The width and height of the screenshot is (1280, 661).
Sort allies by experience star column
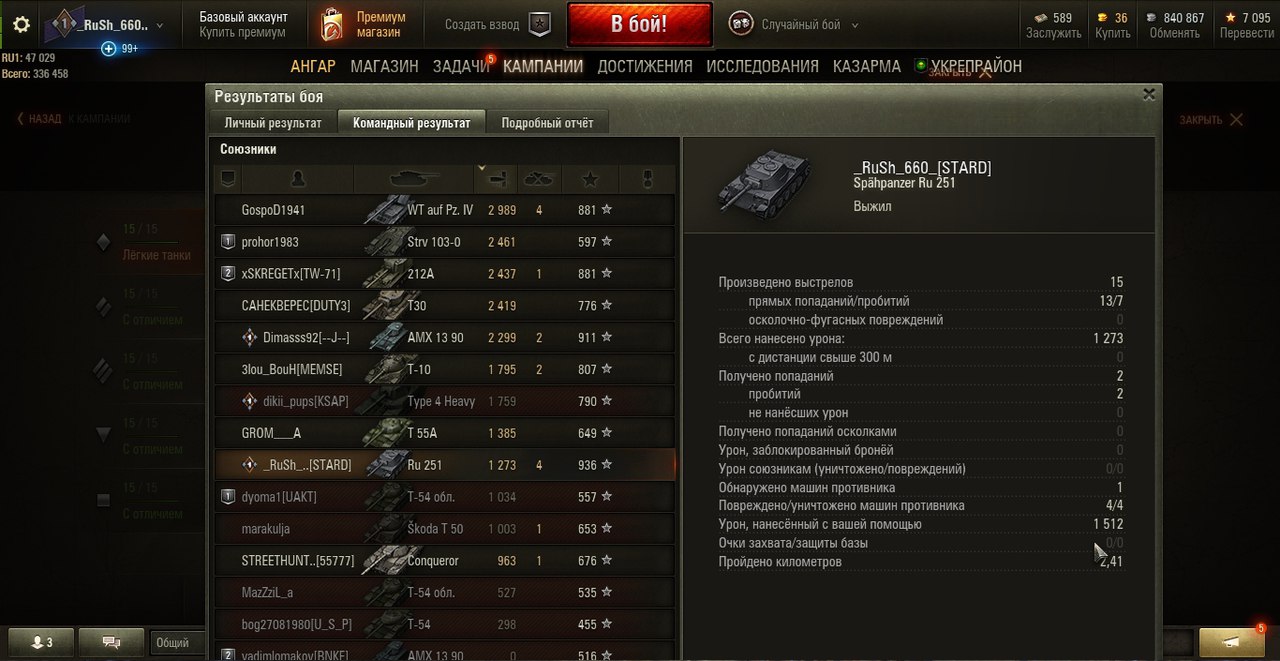(x=590, y=180)
